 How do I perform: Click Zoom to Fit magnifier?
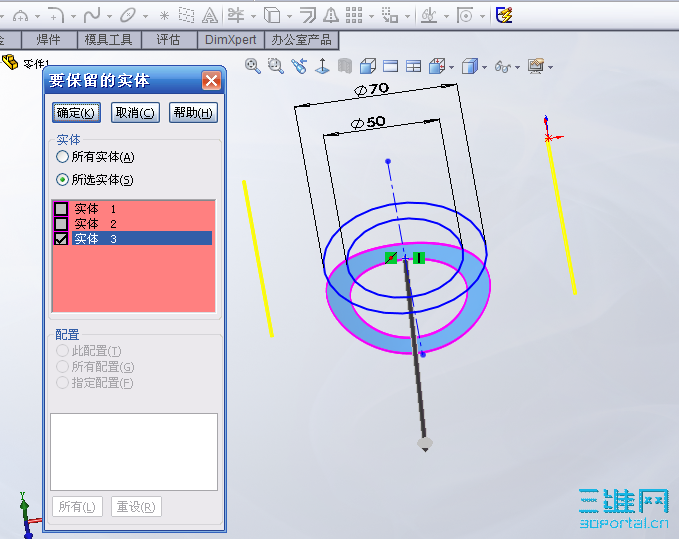pyautogui.click(x=253, y=66)
